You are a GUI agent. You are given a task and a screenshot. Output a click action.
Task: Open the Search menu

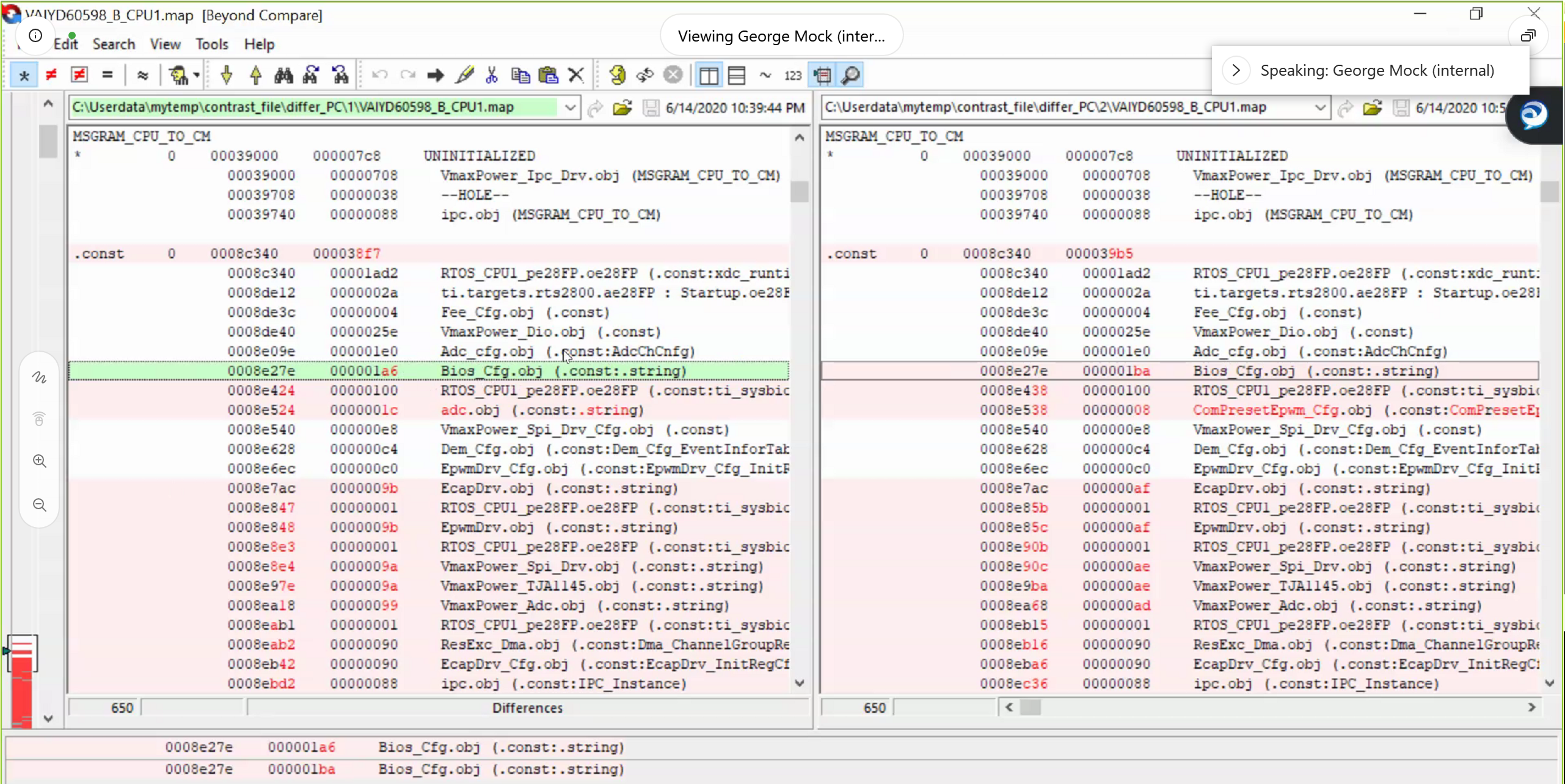click(x=114, y=44)
